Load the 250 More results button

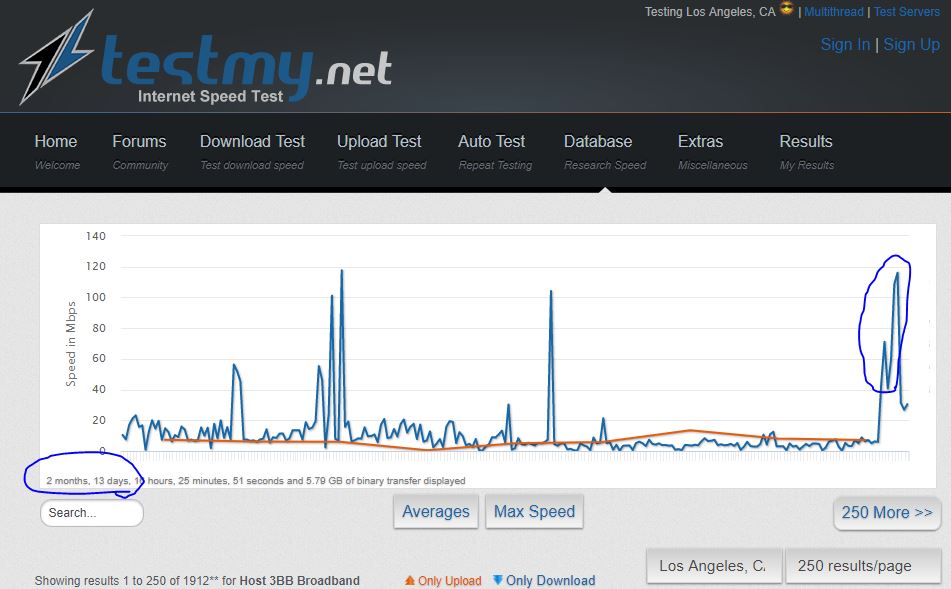887,513
